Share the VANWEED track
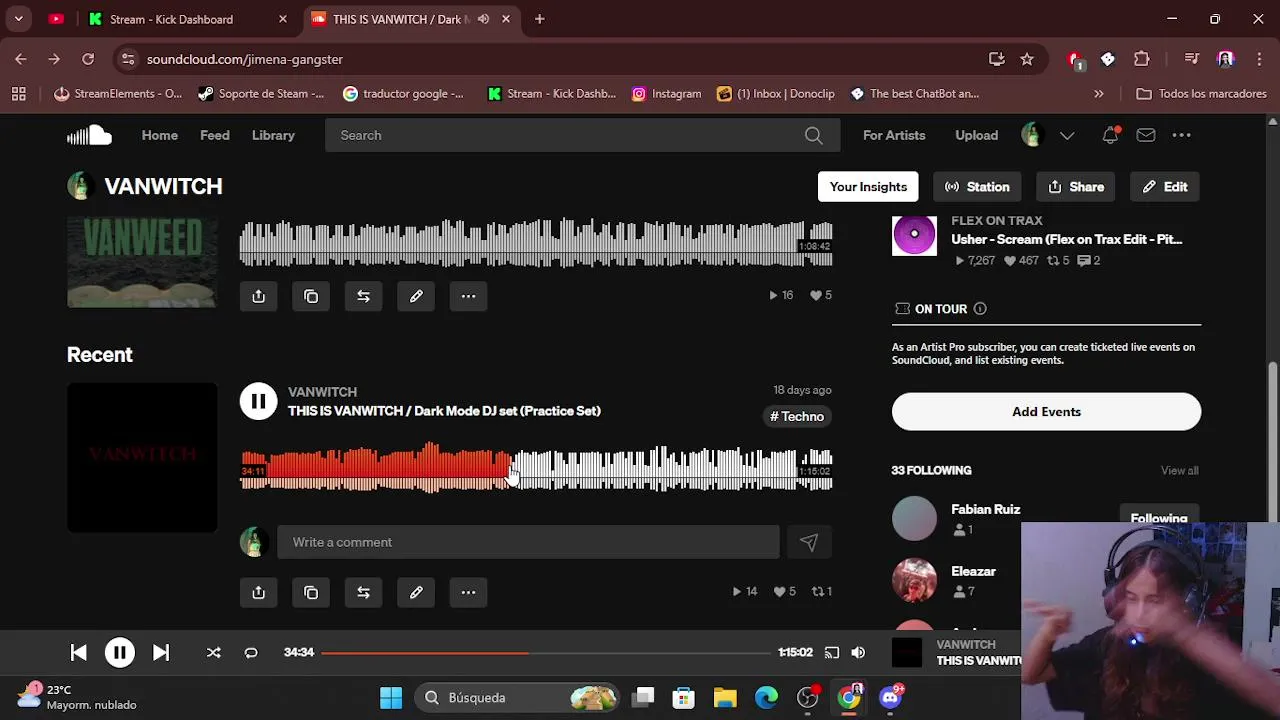Image resolution: width=1280 pixels, height=720 pixels. [259, 296]
